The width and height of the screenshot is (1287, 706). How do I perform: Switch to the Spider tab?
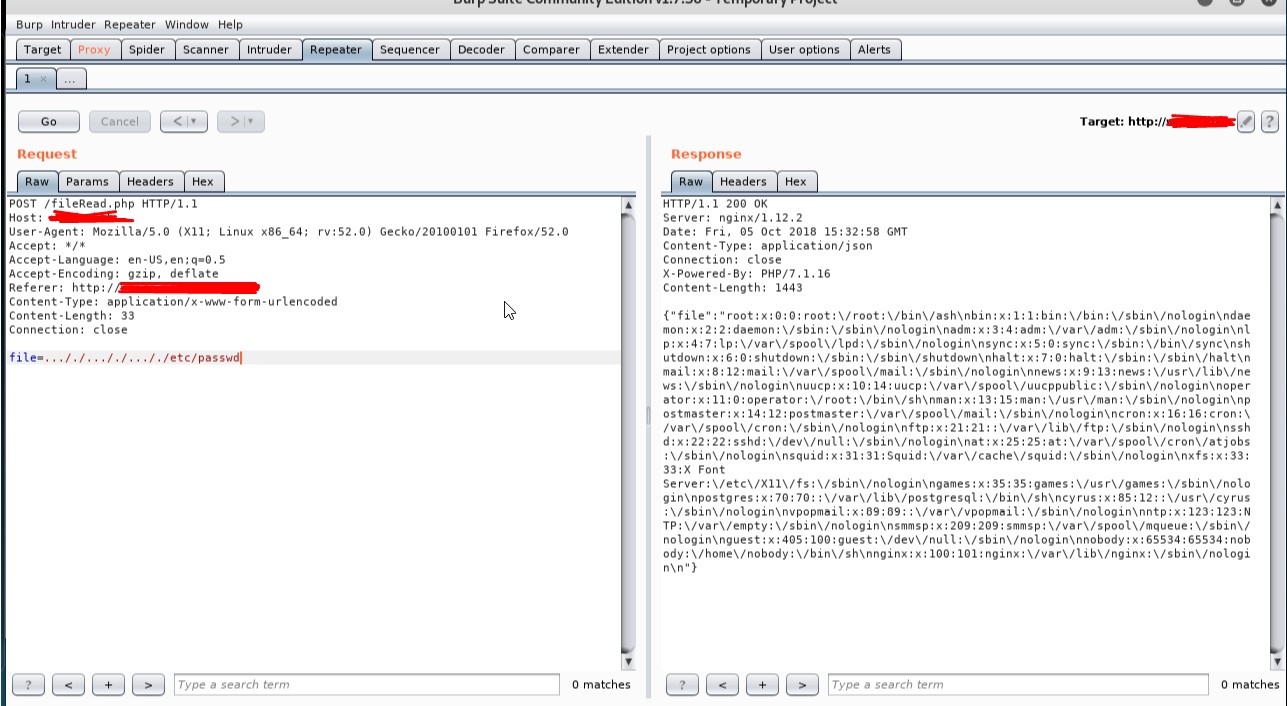point(147,50)
